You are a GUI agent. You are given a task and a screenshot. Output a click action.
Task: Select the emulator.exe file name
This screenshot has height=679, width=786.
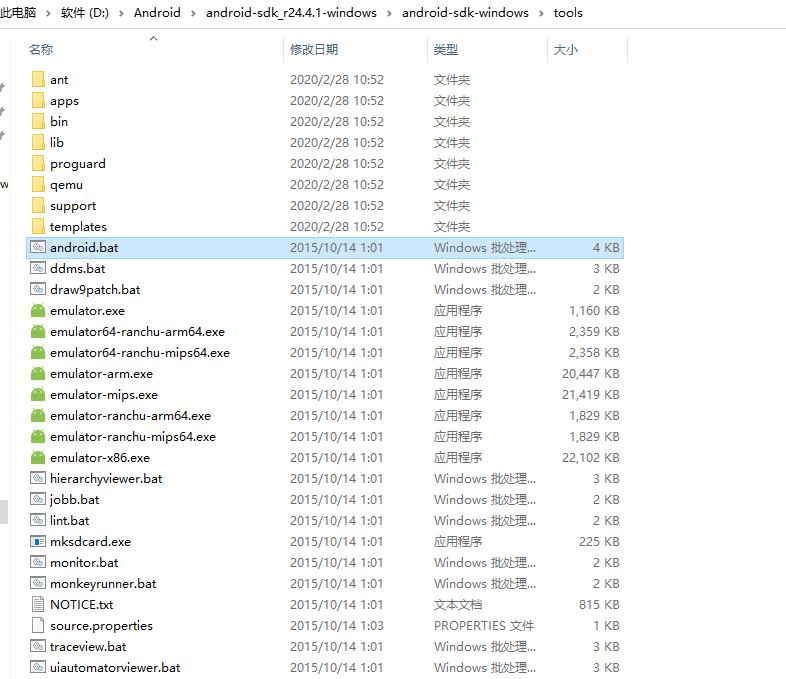point(88,311)
